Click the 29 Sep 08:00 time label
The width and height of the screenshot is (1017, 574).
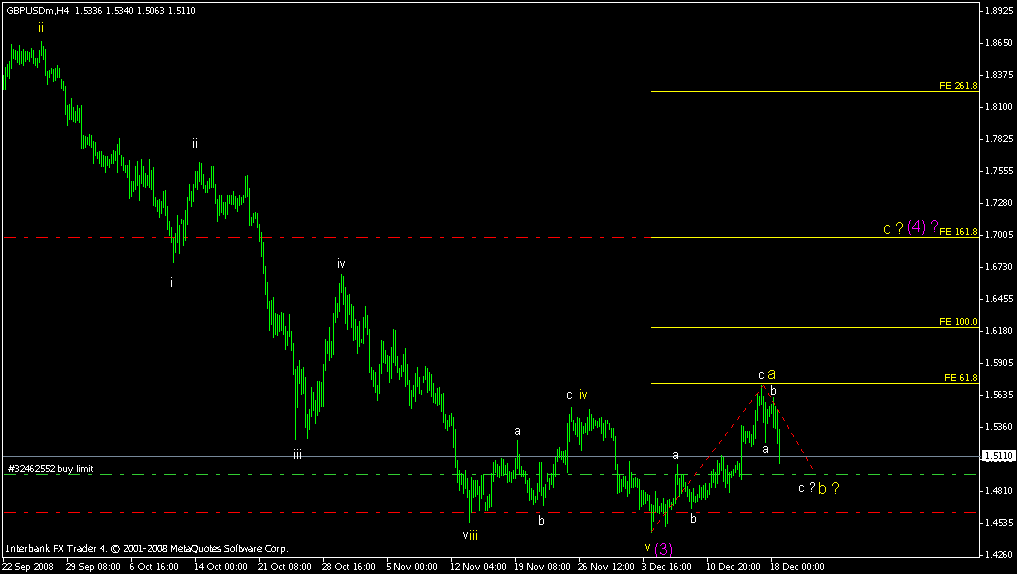[x=91, y=566]
